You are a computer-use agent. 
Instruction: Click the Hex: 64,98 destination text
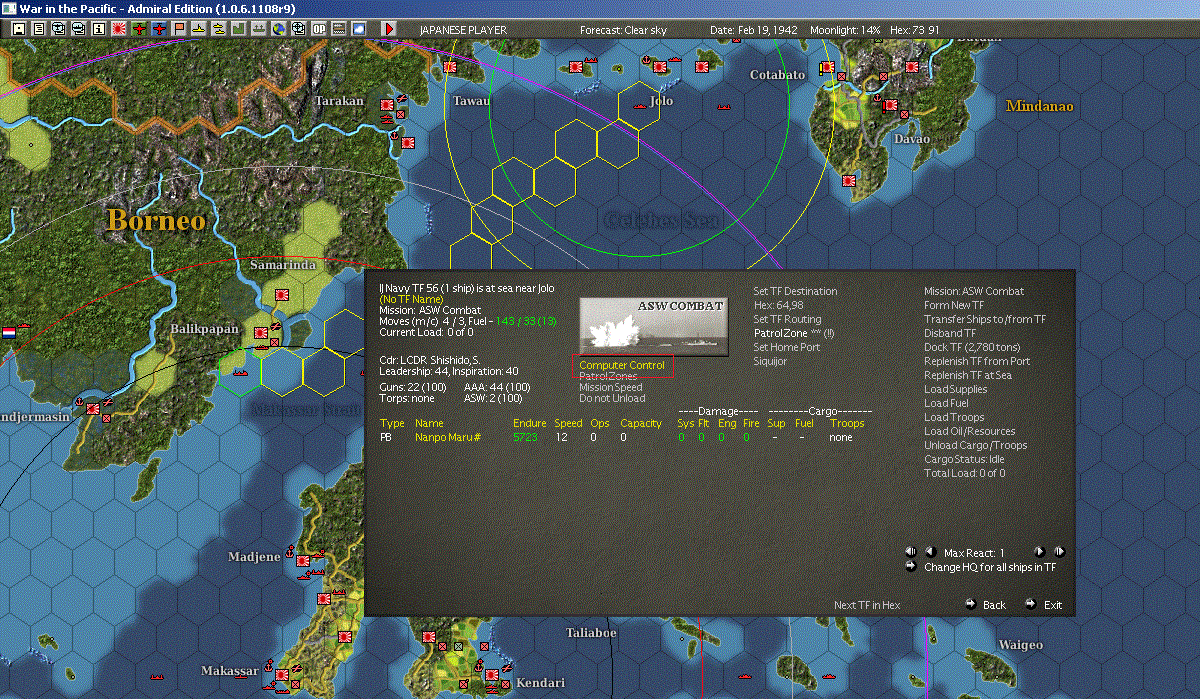pos(778,305)
